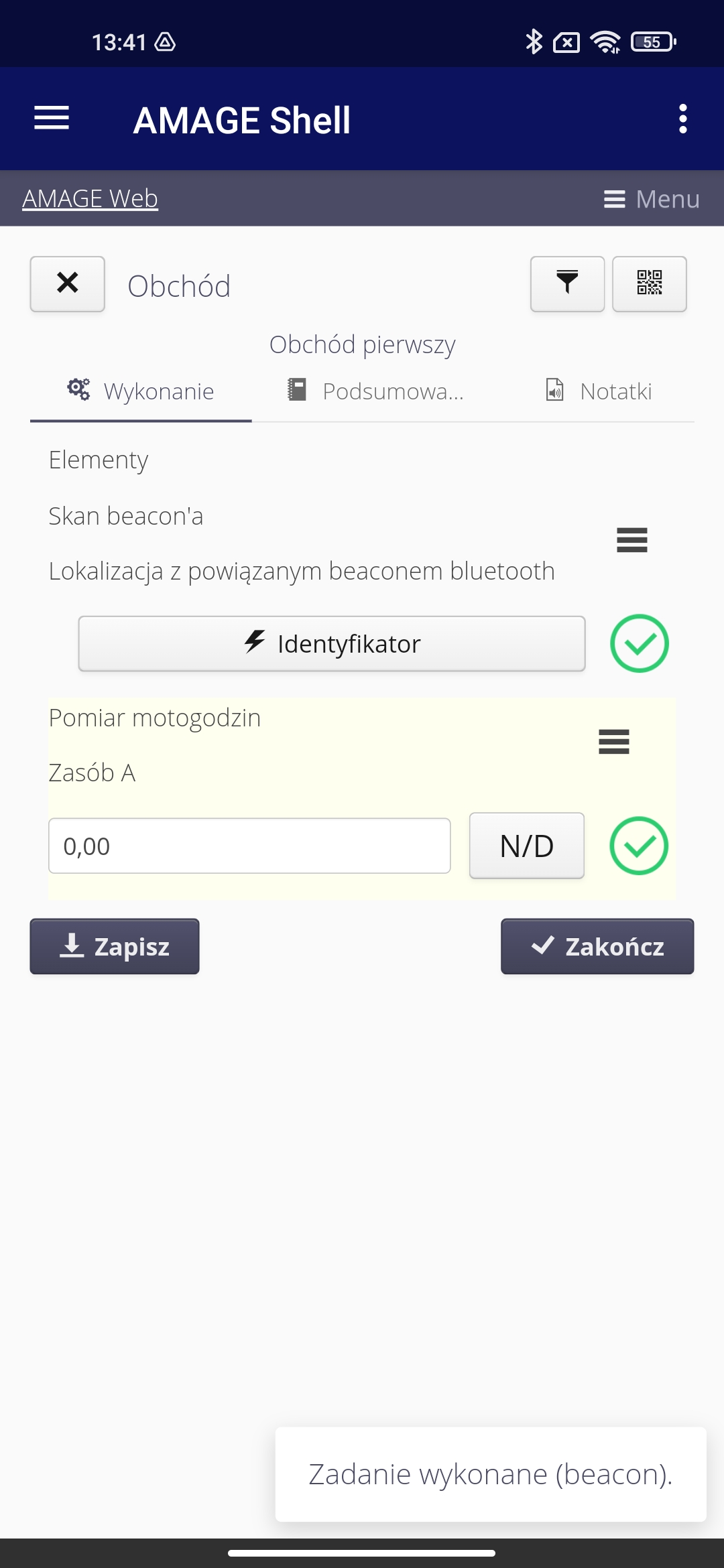
Task: Switch to the Podsumowanie tab
Action: click(377, 391)
